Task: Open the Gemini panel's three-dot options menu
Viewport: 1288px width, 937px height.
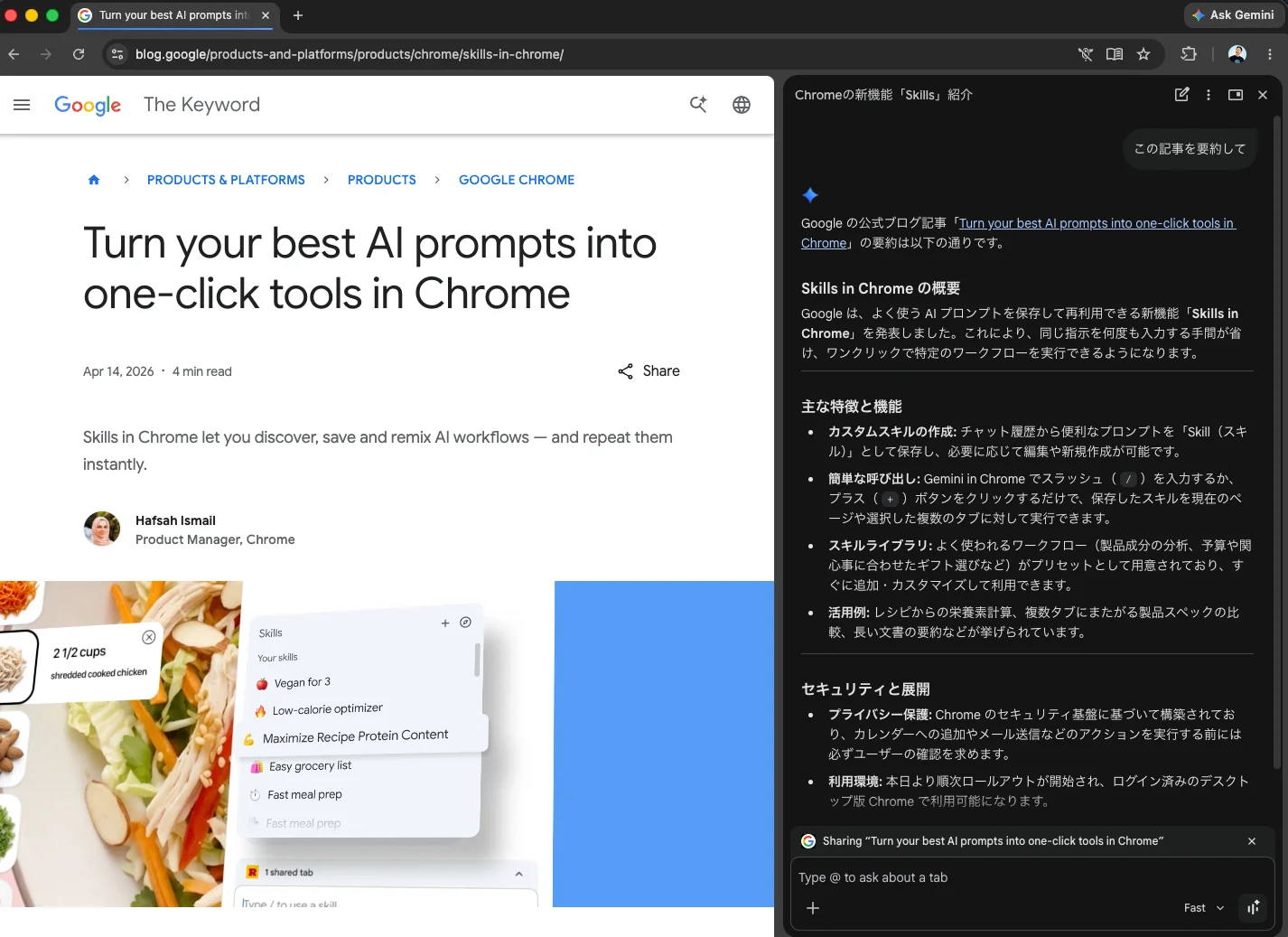Action: tap(1209, 95)
